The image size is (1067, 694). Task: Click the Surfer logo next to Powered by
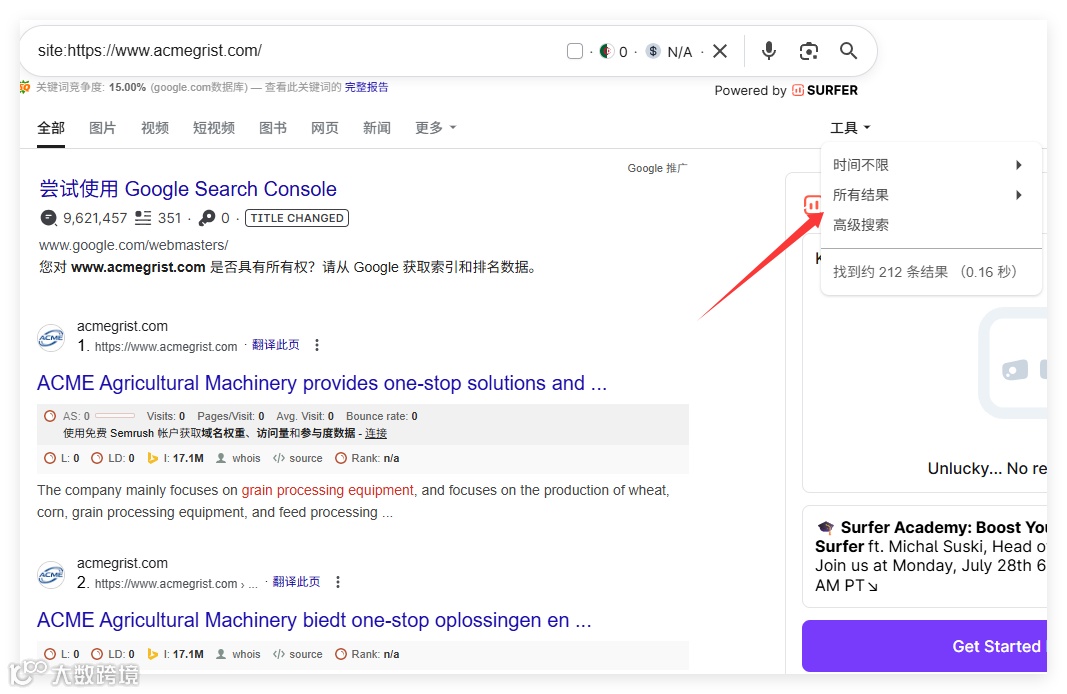825,90
